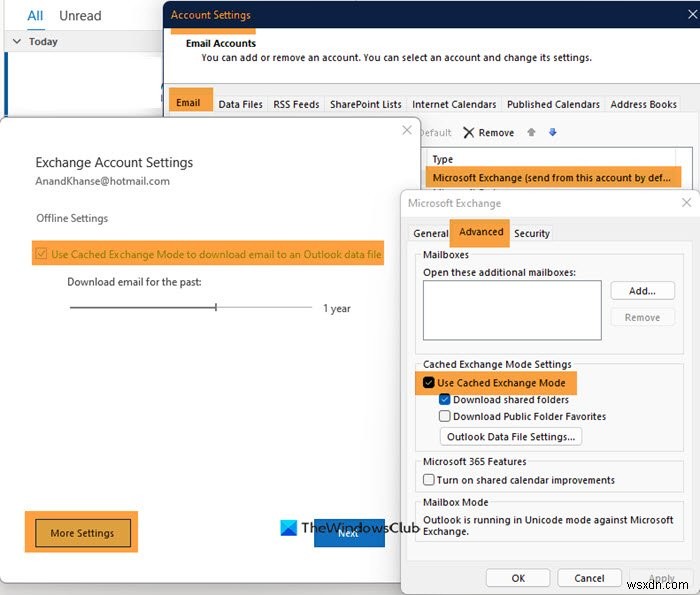Uncheck Download shared folders

pos(444,399)
